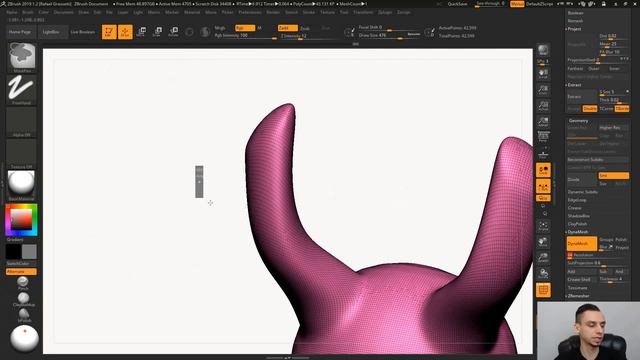Choose the Pinch brush icon
This screenshot has height=360, width=640.
[x=23, y=282]
